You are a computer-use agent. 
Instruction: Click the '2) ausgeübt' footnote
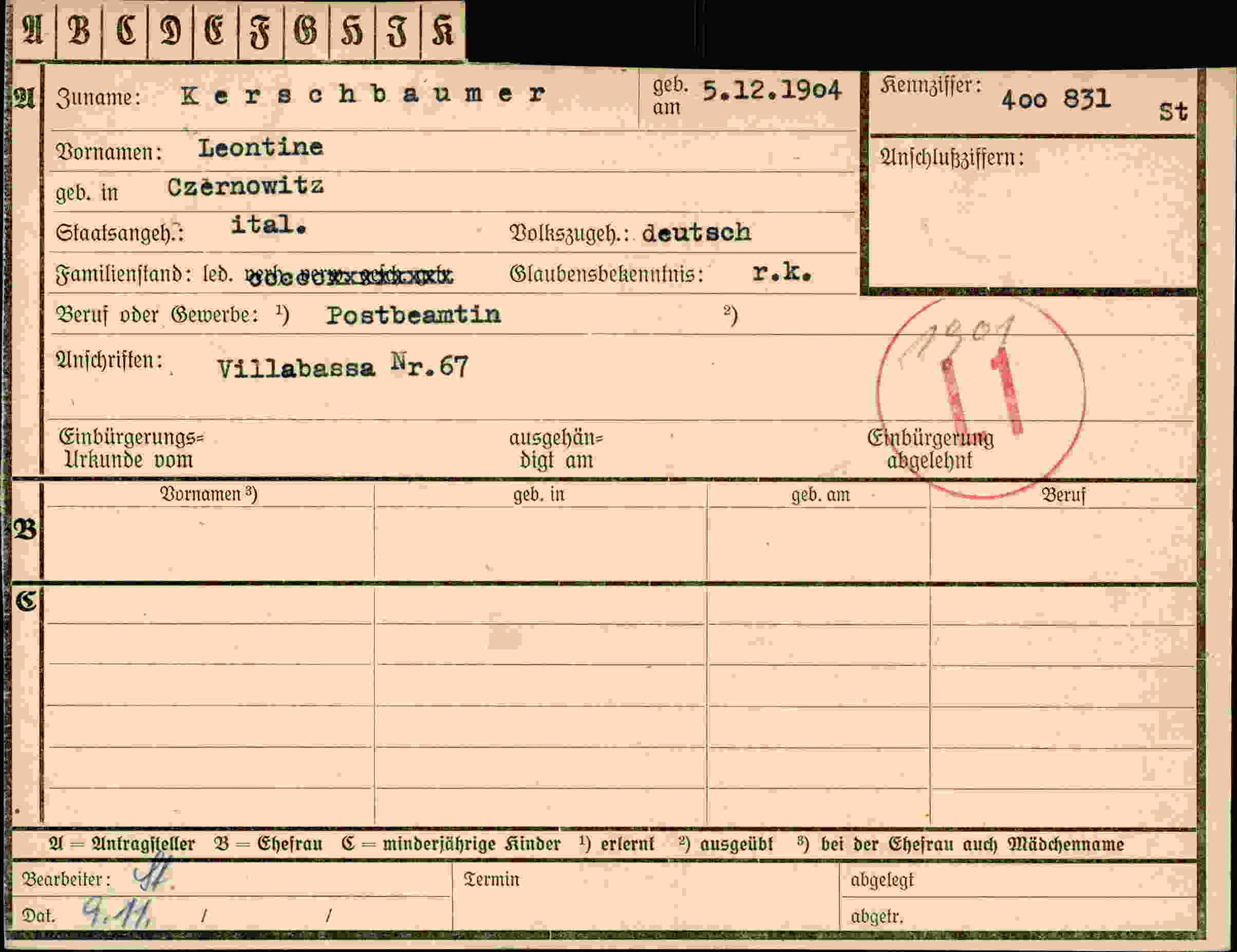tap(725, 845)
